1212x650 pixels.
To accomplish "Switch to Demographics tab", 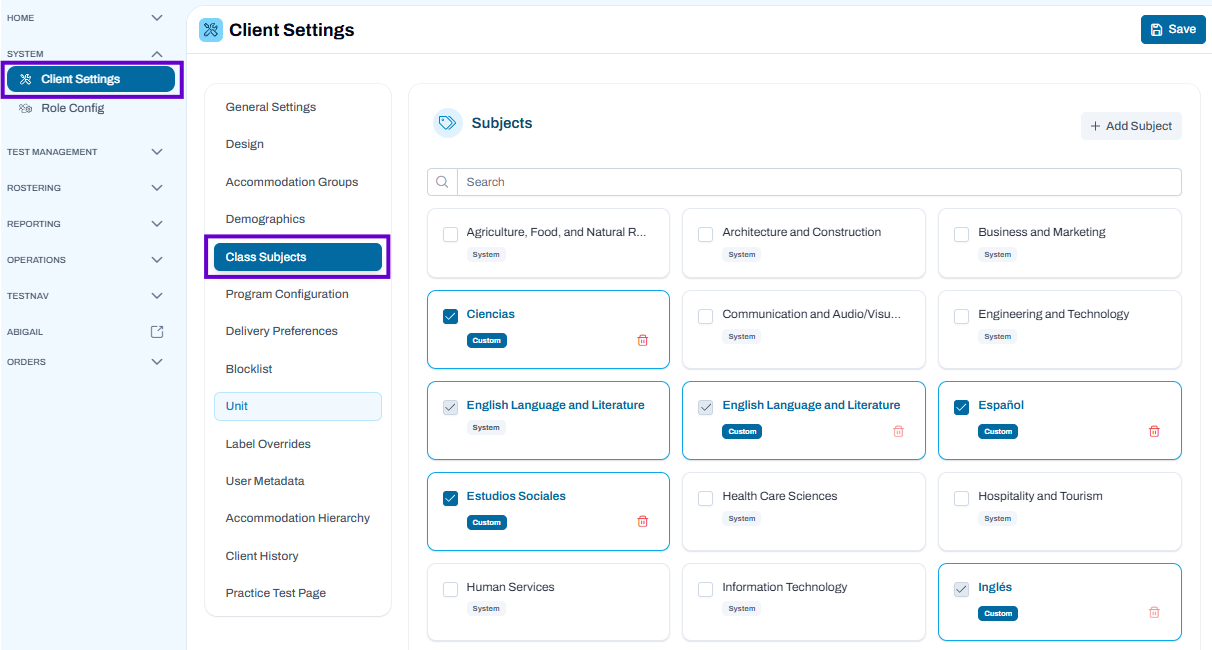I will click(298, 219).
